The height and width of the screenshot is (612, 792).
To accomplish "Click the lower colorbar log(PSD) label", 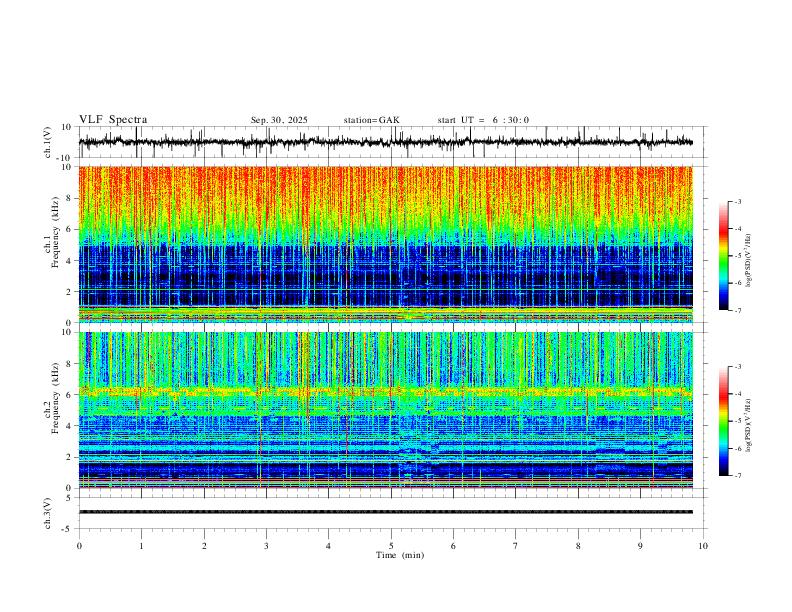I will [x=749, y=425].
